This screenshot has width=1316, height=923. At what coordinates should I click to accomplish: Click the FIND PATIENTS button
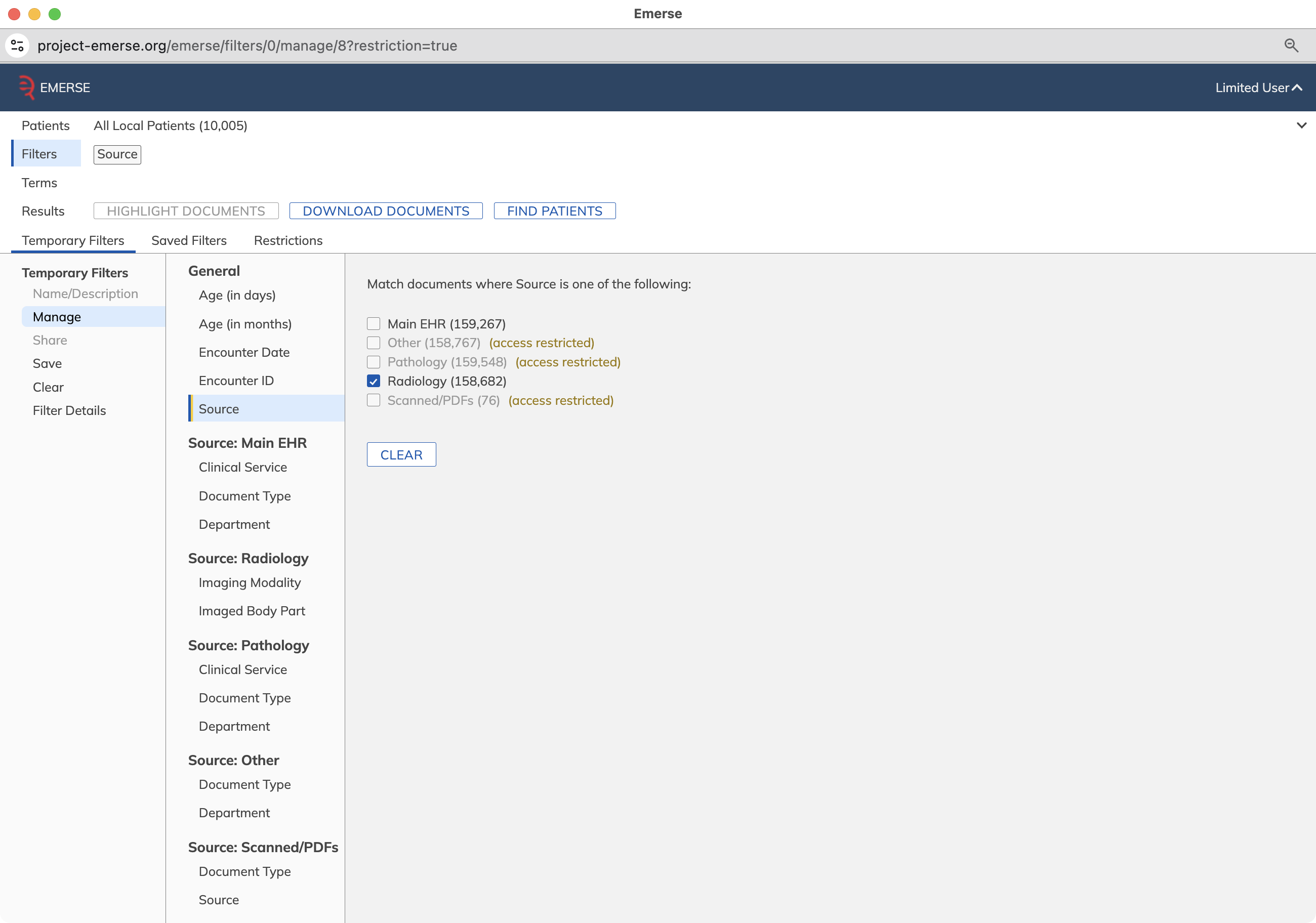pos(554,211)
